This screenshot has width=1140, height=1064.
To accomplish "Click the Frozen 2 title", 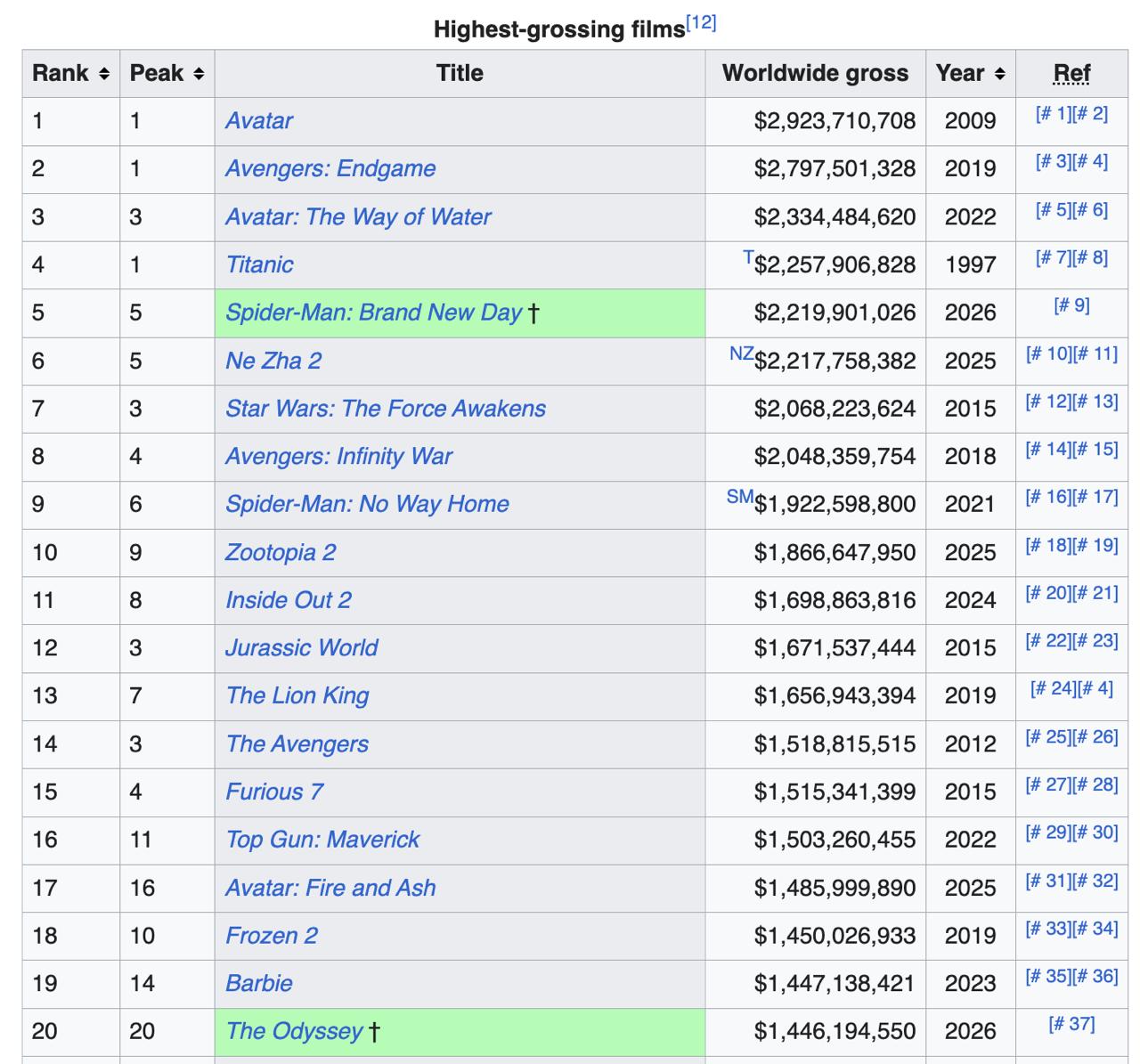I will [272, 937].
